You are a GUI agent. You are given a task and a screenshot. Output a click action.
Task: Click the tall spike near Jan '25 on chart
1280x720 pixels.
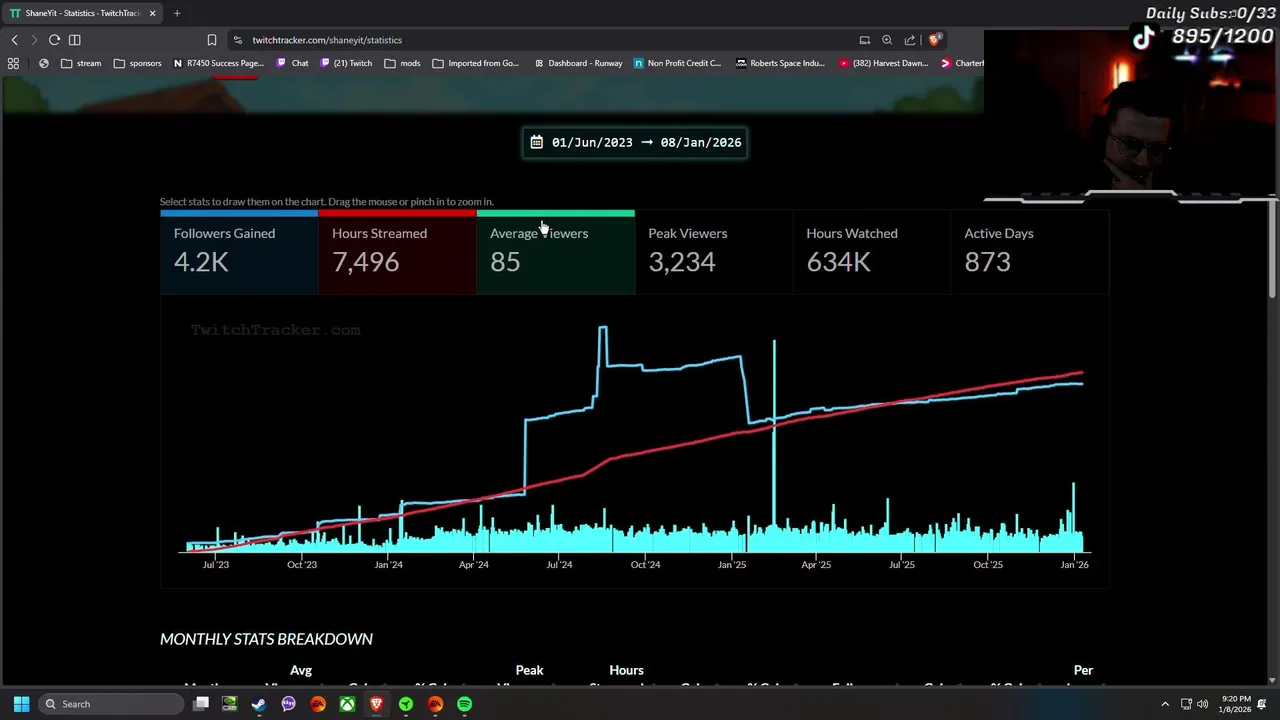click(x=773, y=445)
